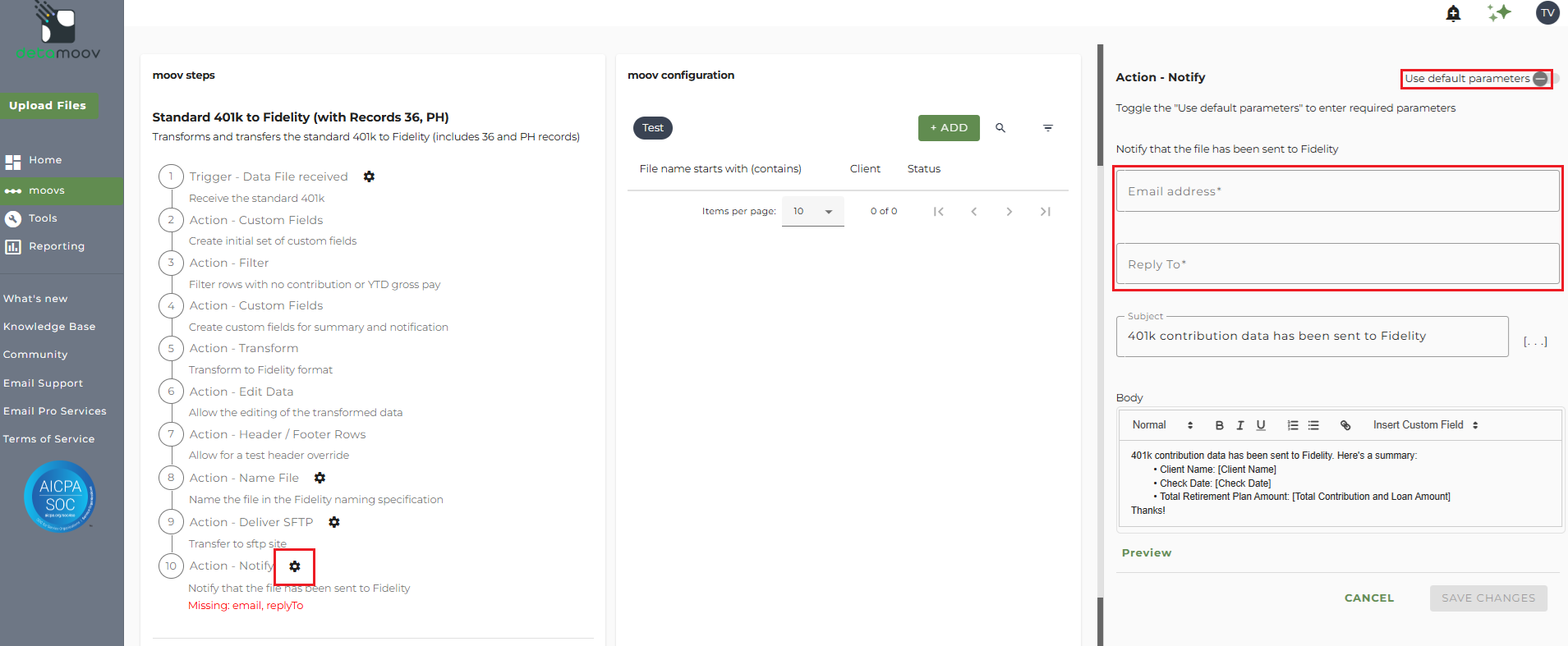Viewport: 1568px width, 646px height.
Task: Open Normal text style dropdown
Action: coord(1162,425)
